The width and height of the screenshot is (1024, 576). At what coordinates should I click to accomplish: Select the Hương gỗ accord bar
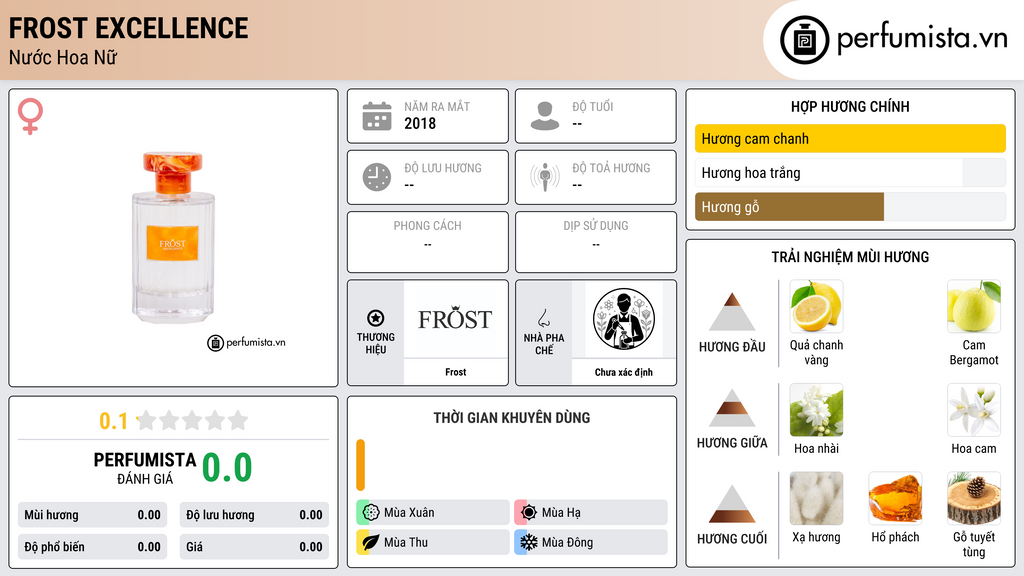coord(850,207)
